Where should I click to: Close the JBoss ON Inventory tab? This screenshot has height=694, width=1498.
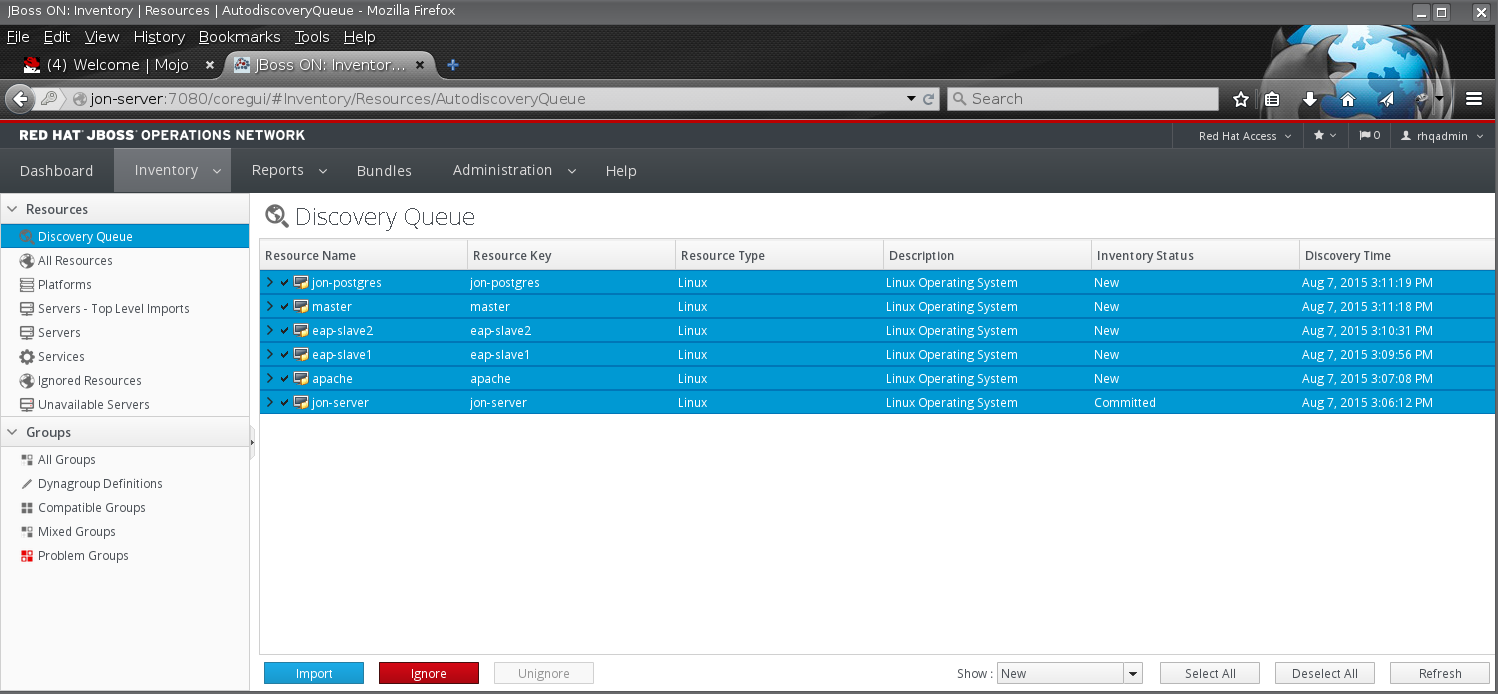pos(420,65)
